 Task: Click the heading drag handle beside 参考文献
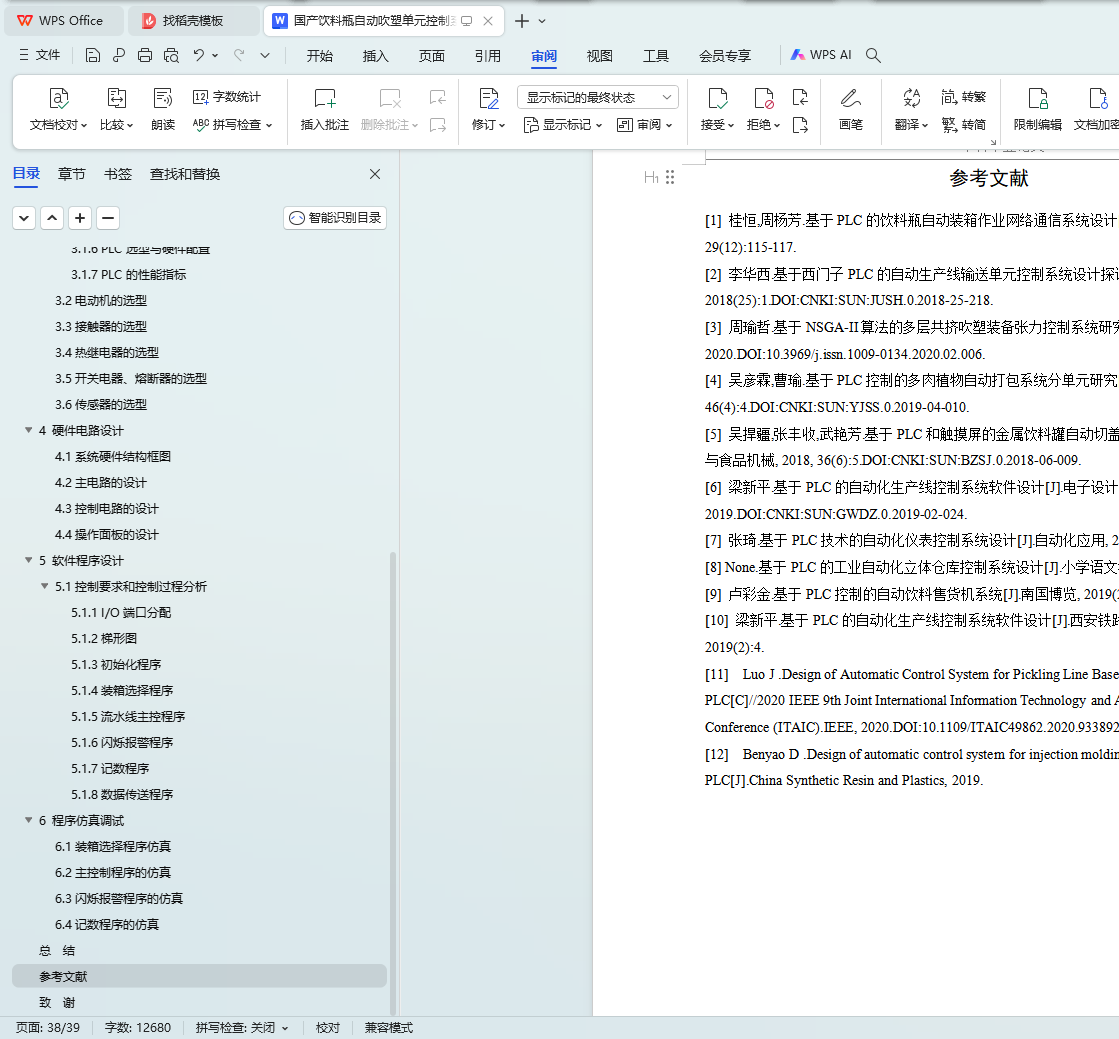(x=669, y=178)
